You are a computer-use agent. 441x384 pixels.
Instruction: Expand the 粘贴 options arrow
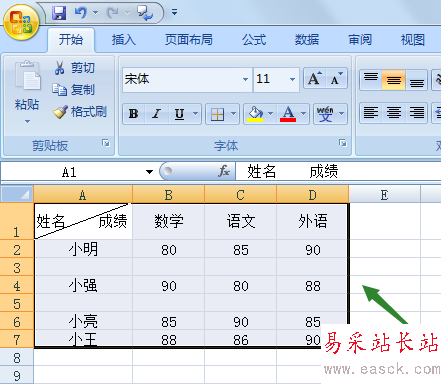27,121
